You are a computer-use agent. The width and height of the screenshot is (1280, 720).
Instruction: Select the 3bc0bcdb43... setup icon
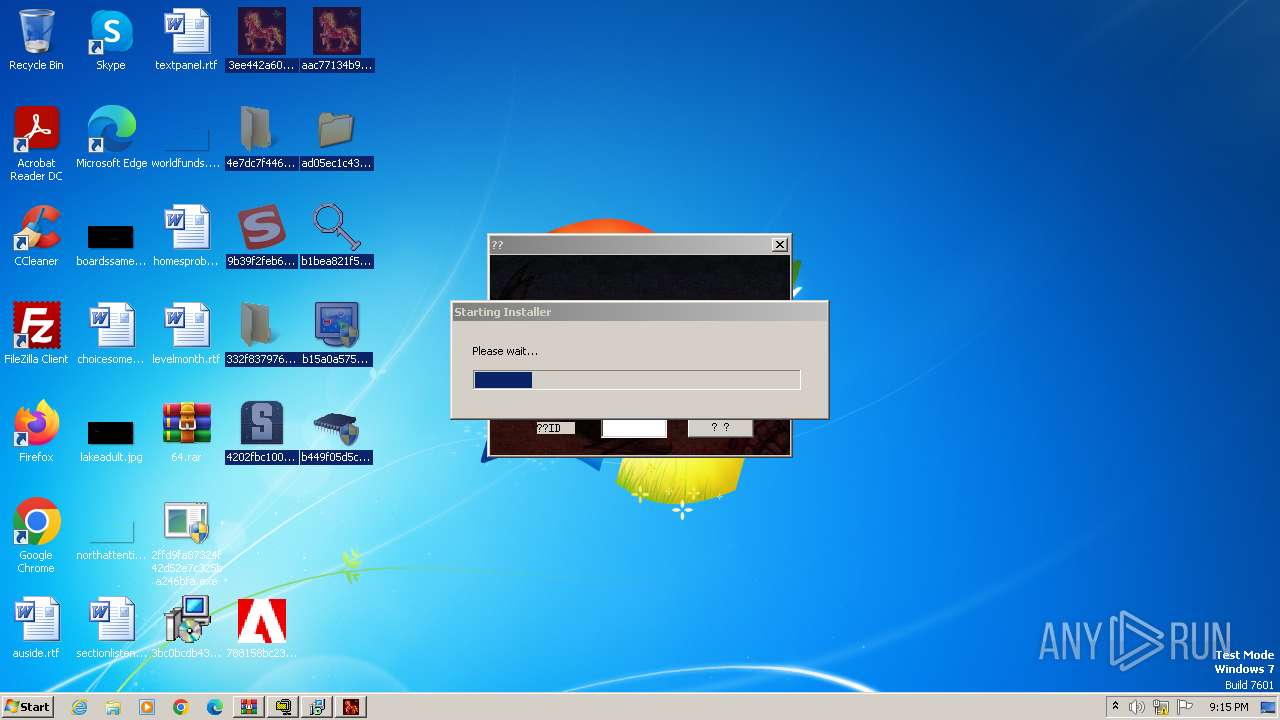[186, 628]
